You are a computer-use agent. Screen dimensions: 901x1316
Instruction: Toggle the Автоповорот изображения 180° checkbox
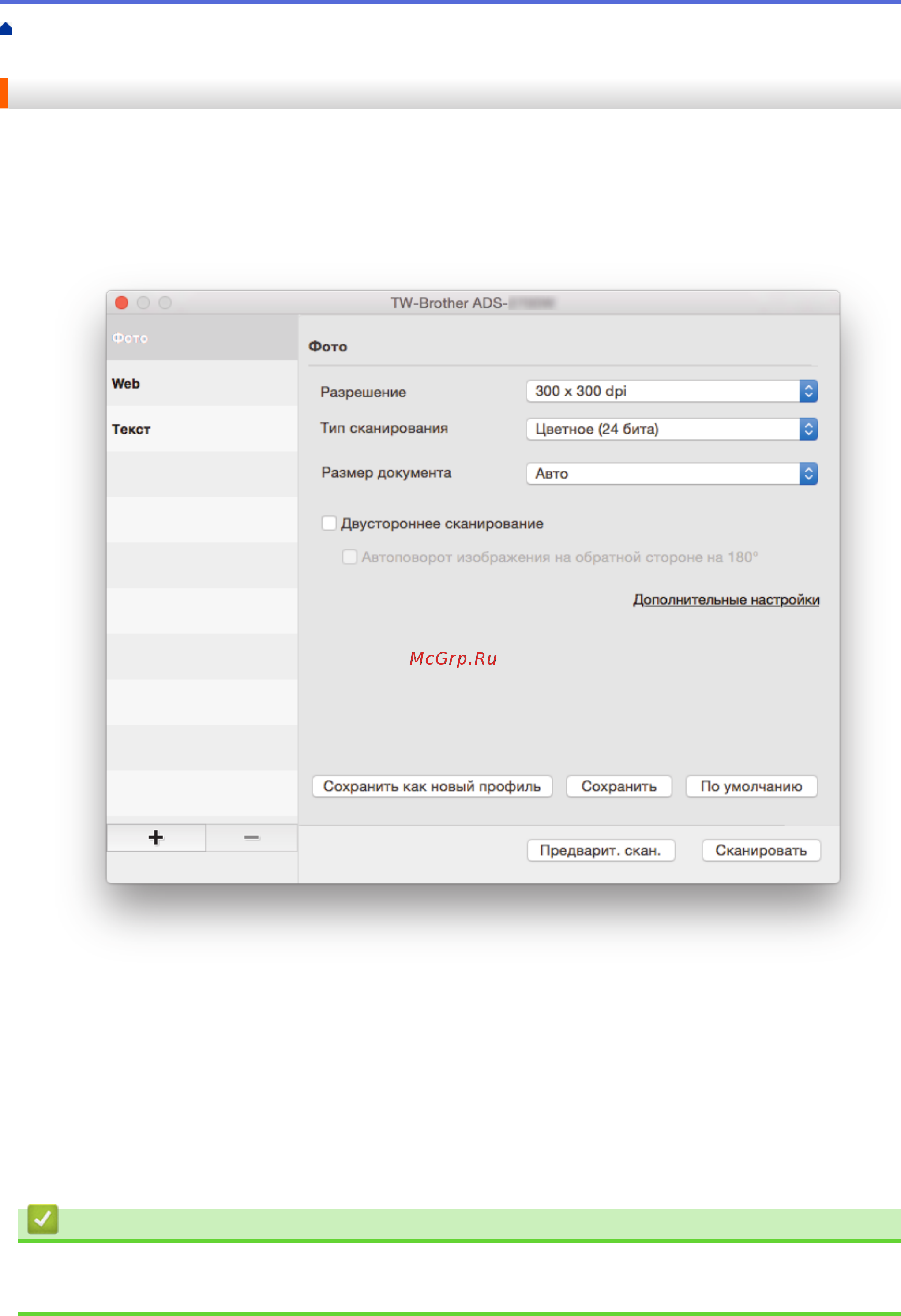click(349, 557)
